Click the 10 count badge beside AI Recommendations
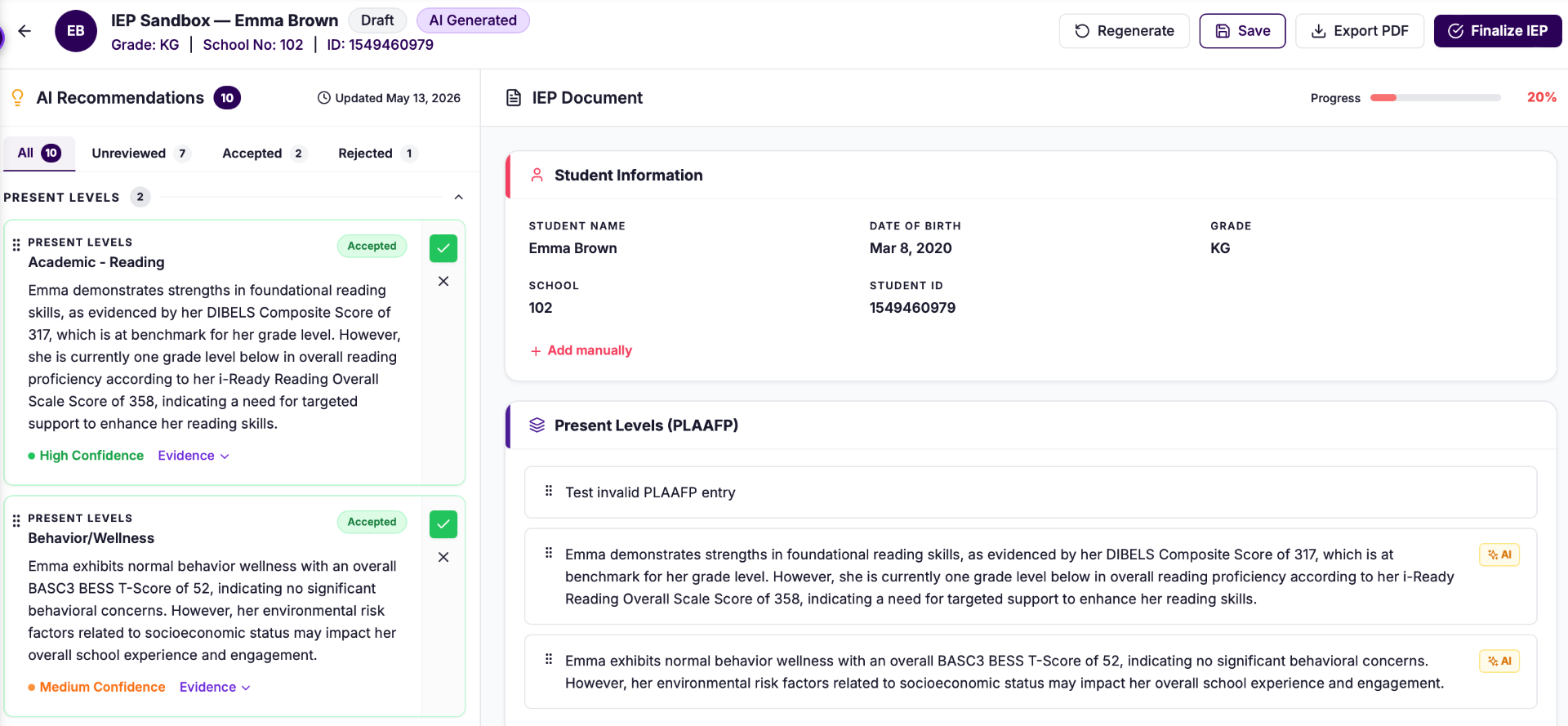 pyautogui.click(x=227, y=98)
